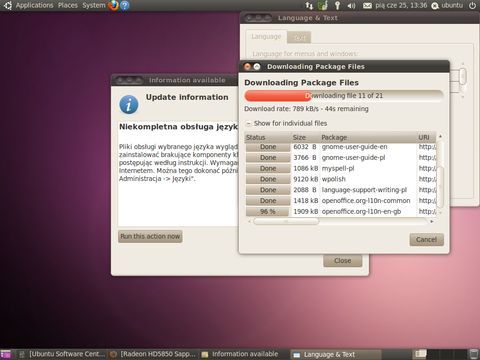The height and width of the screenshot is (360, 480).
Task: Click the 96 % progress cell
Action: pos(268,211)
